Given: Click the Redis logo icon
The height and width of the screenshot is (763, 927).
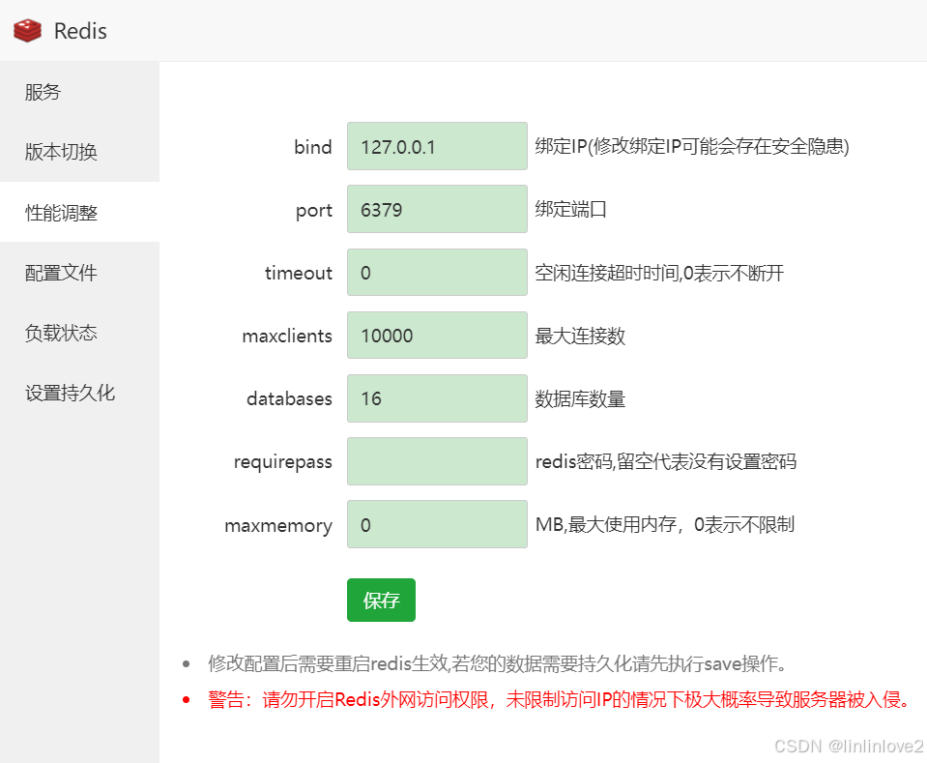Looking at the screenshot, I should click(x=27, y=31).
